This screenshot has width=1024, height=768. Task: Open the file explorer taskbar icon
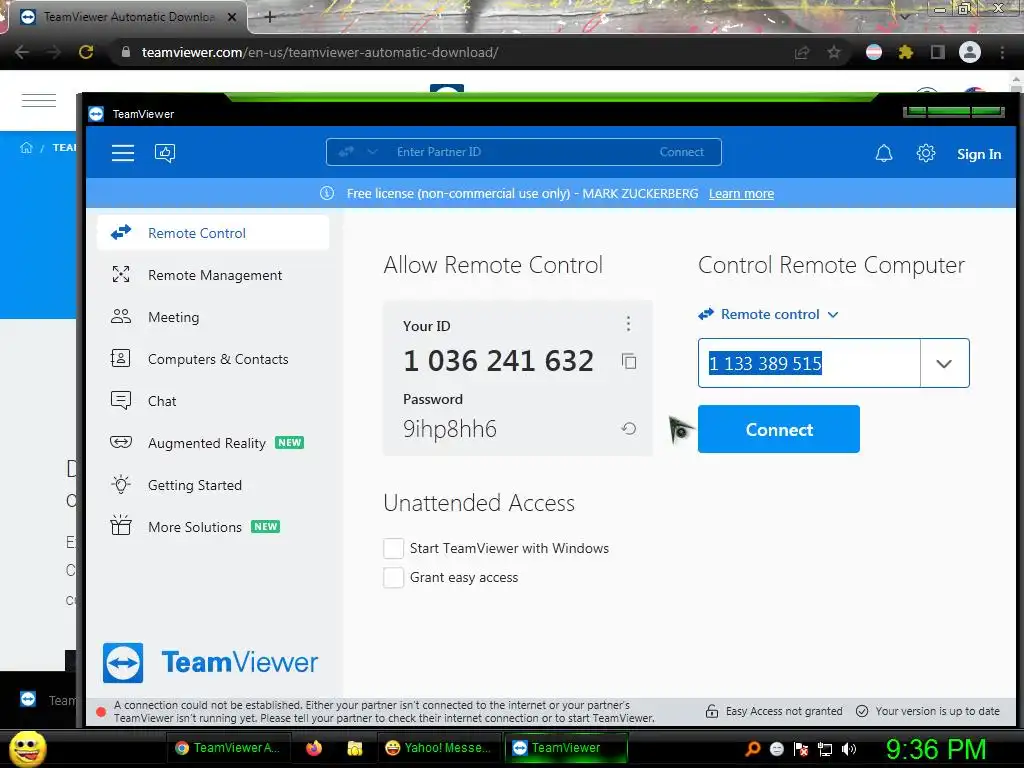click(355, 748)
